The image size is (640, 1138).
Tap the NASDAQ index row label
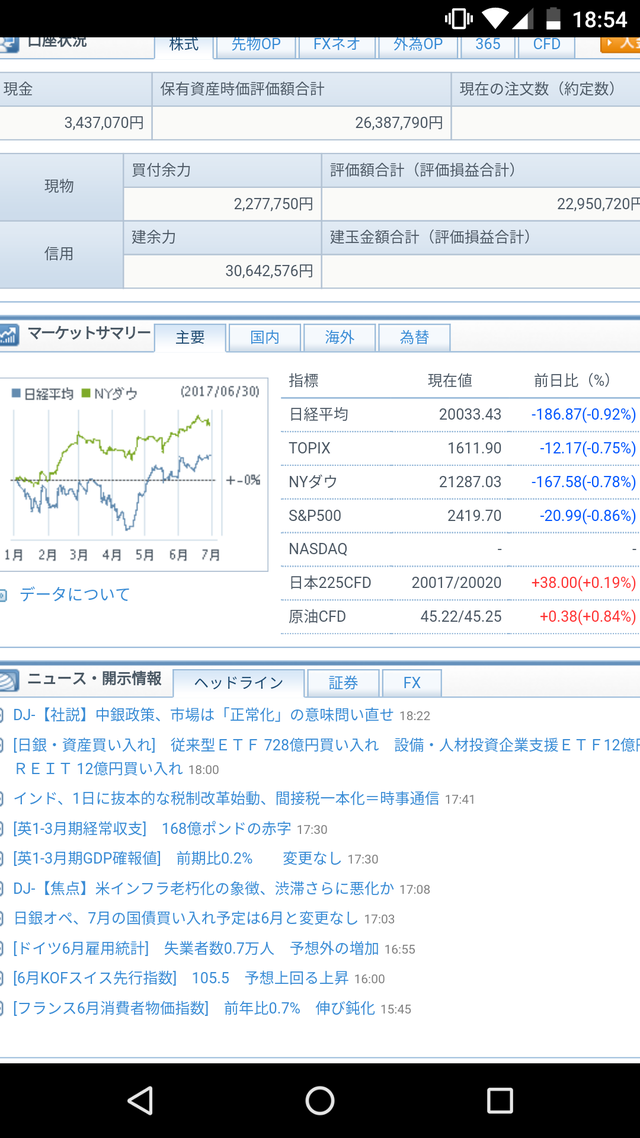pos(318,549)
